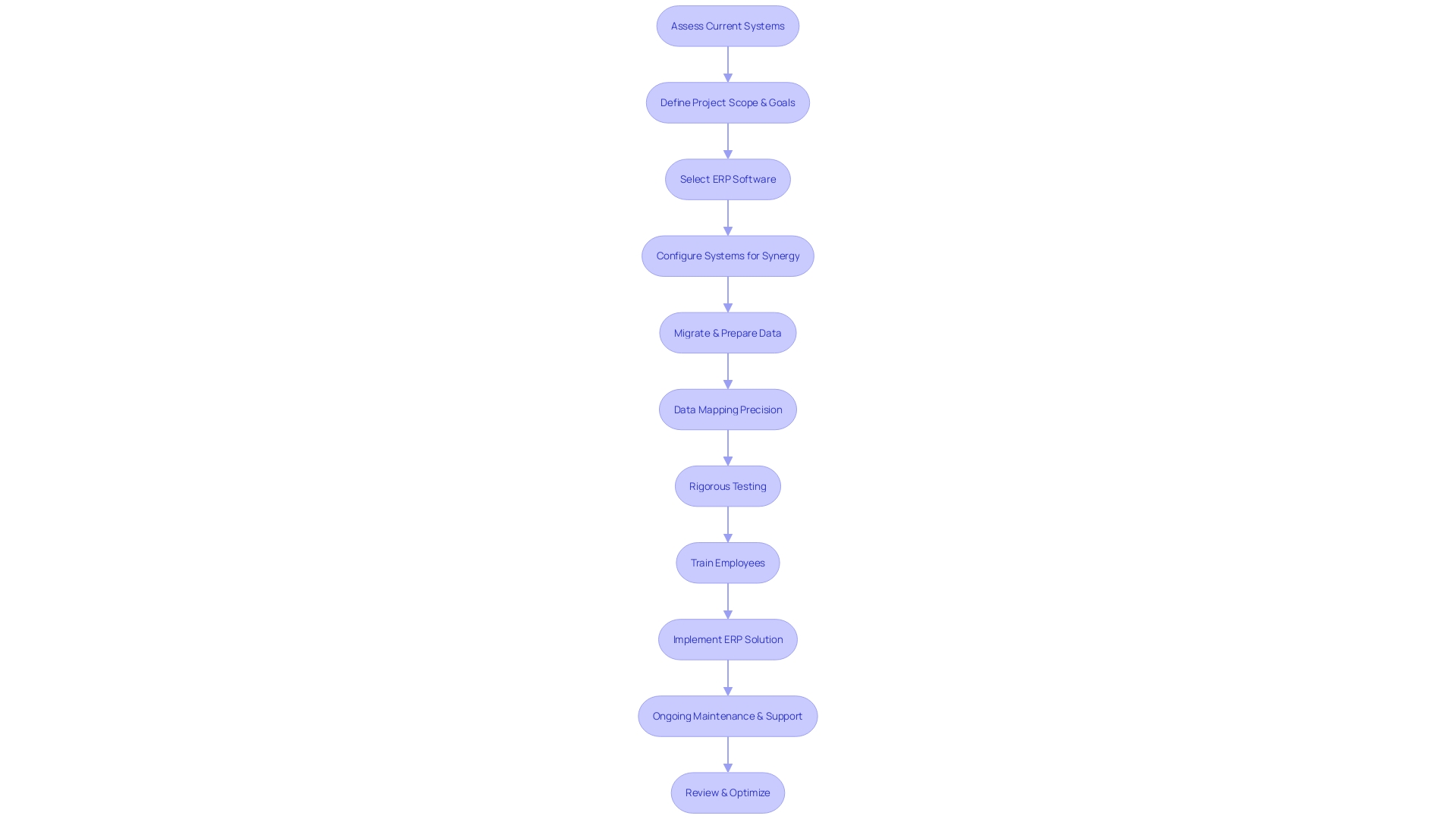Click the Configure Systems for Synergy node
Image resolution: width=1456 pixels, height=819 pixels.
click(727, 255)
